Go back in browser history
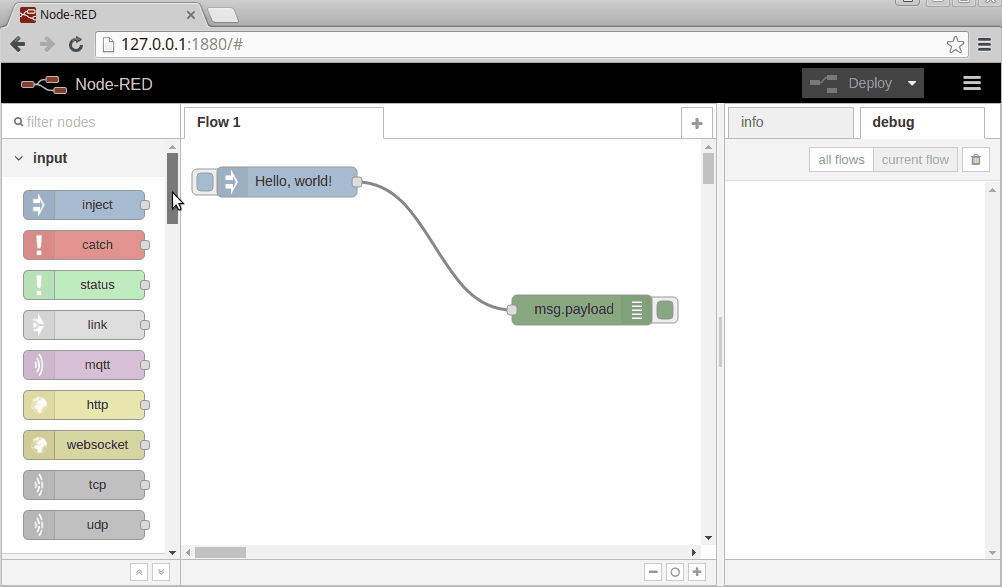Viewport: 1002px width, 587px height. [18, 44]
